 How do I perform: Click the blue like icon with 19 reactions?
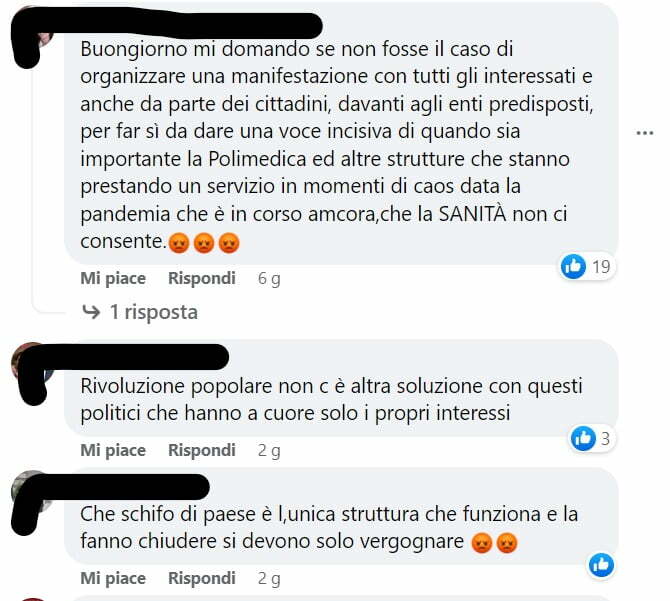(x=573, y=267)
